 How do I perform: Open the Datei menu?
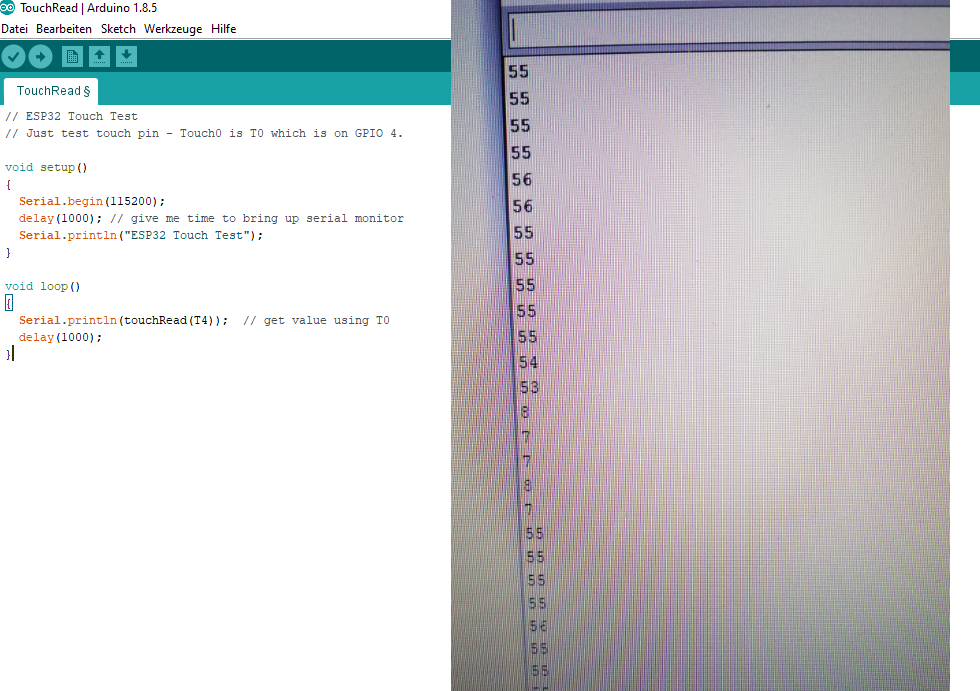(14, 29)
